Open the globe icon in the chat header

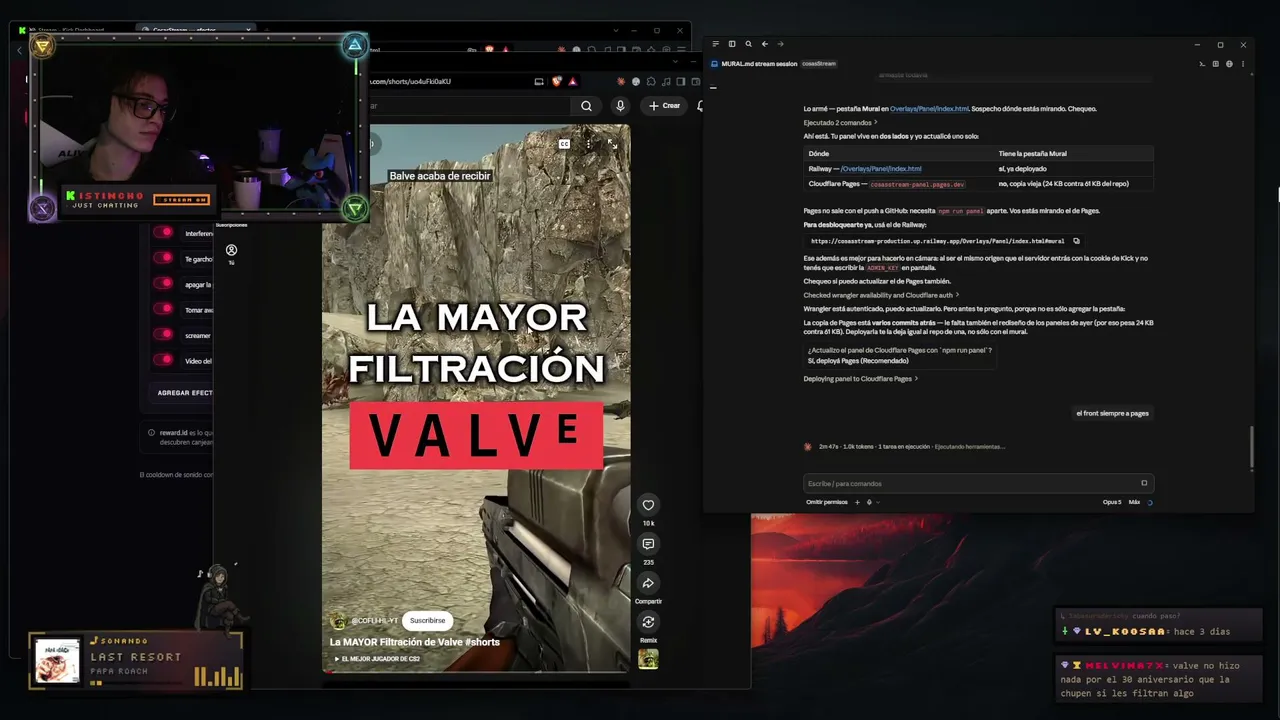(1229, 64)
